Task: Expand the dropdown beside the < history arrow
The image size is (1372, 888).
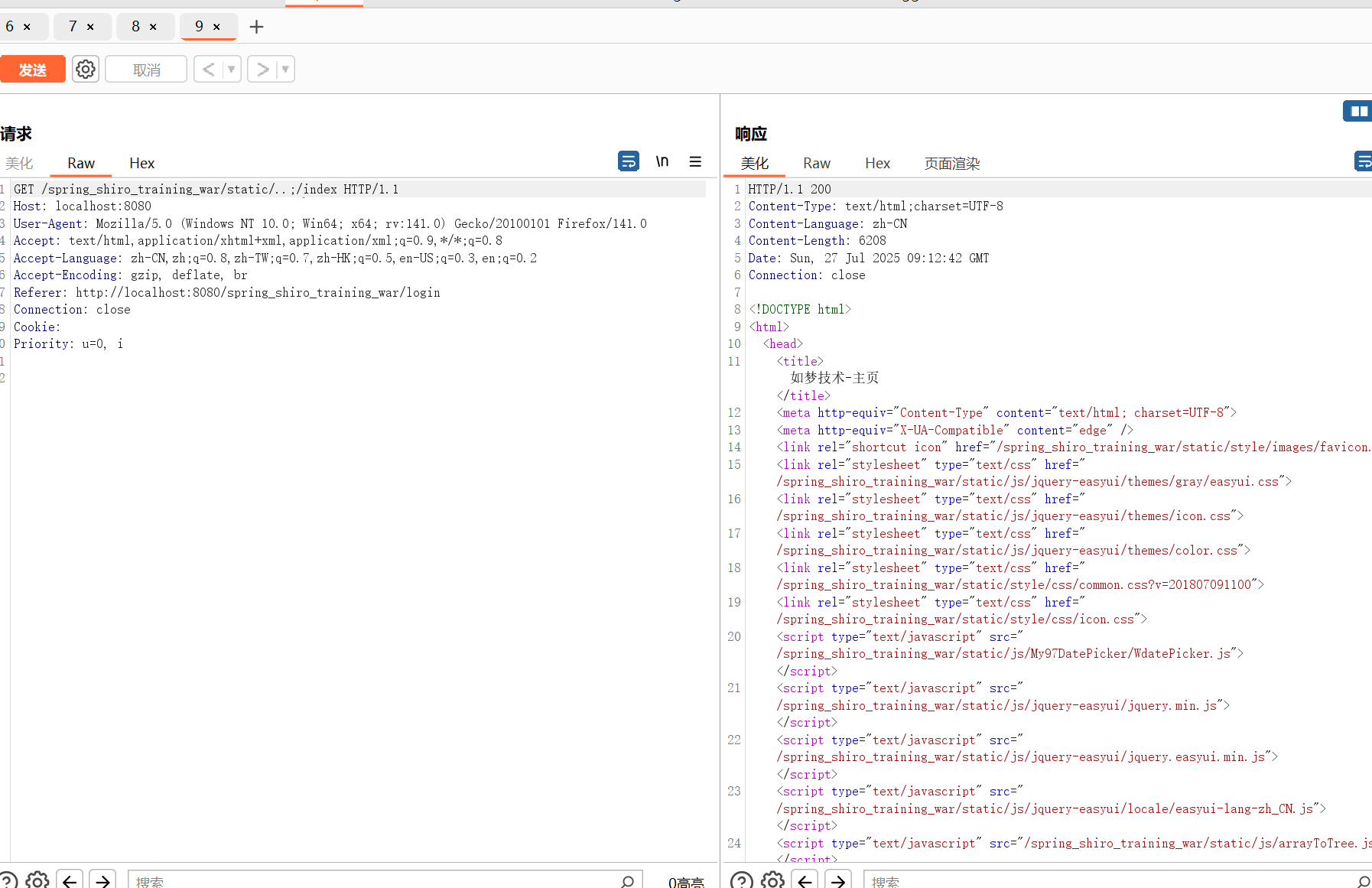Action: (x=232, y=70)
